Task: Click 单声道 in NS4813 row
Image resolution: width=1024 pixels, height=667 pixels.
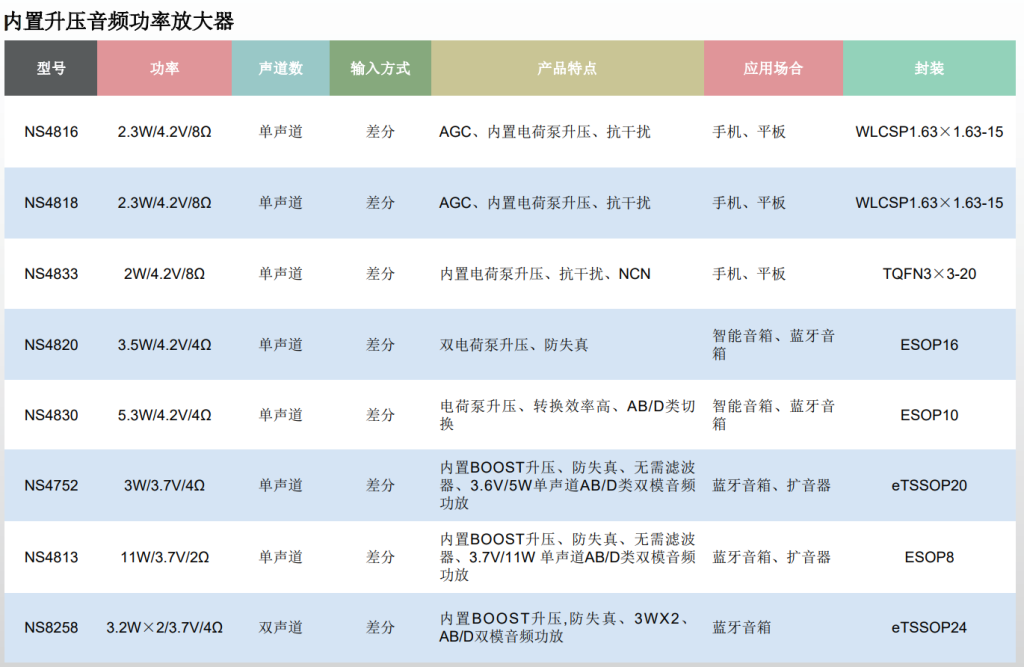Action: (x=281, y=557)
